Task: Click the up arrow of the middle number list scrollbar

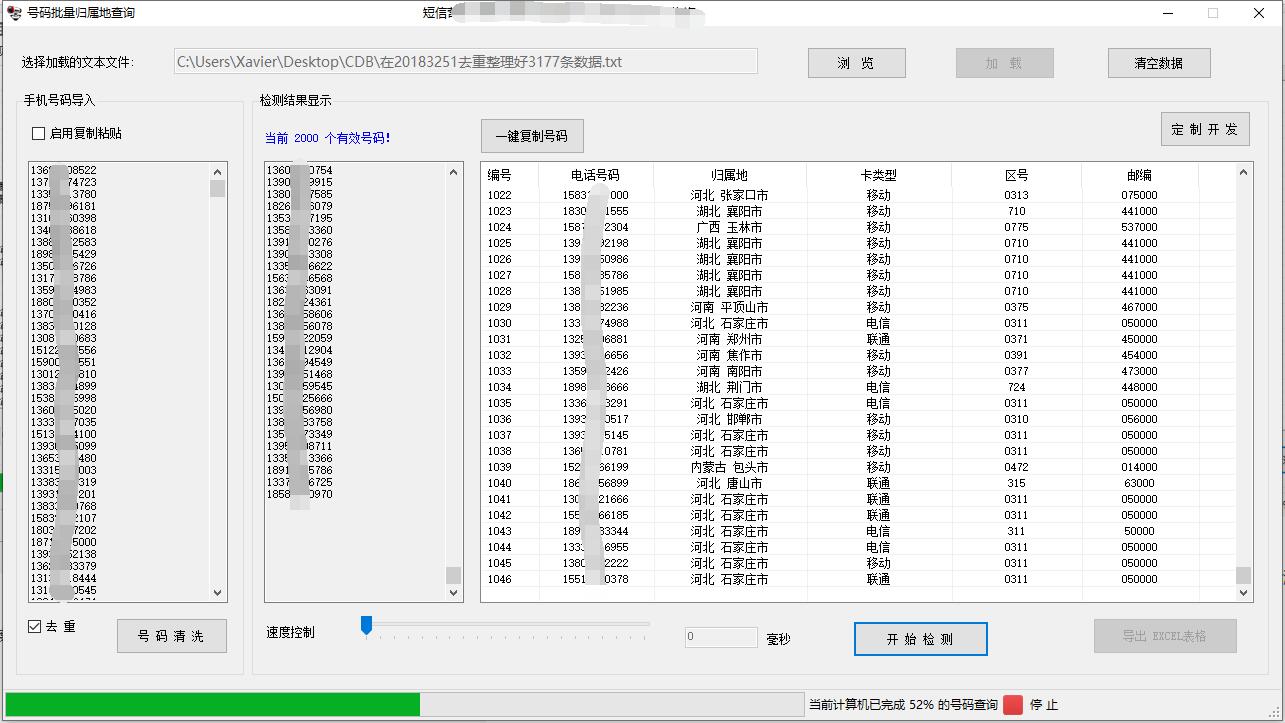Action: coord(454,172)
